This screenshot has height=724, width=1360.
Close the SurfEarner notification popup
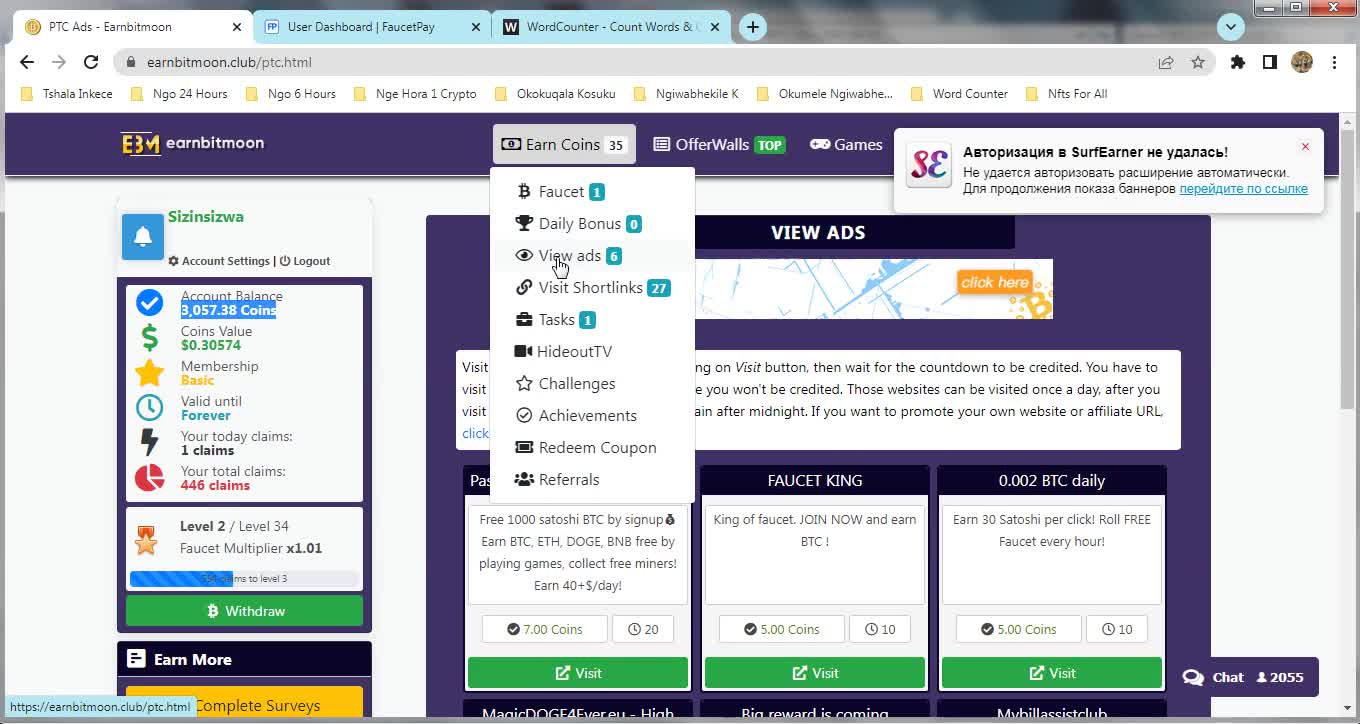1305,147
